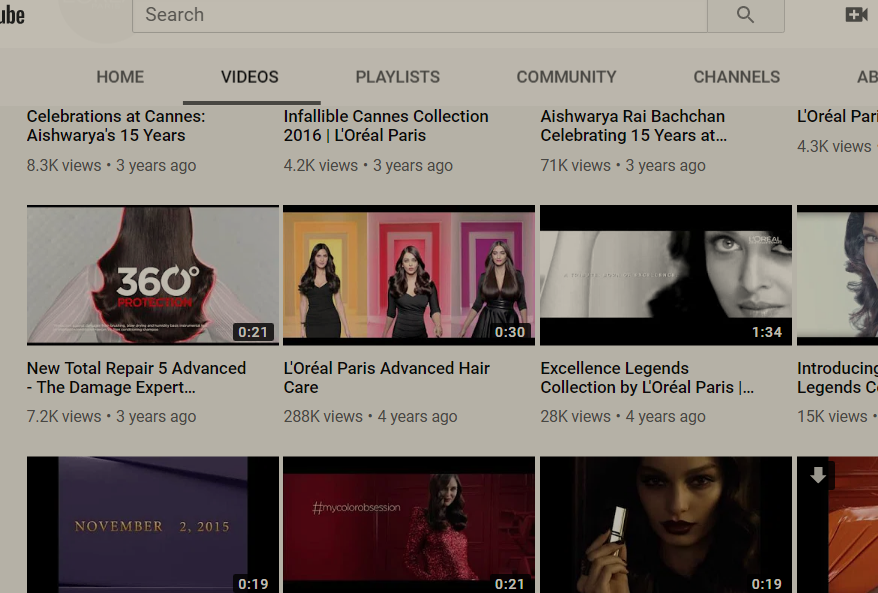This screenshot has height=593, width=878.
Task: Click the download arrow icon on orange thumbnail
Action: pyautogui.click(x=818, y=475)
